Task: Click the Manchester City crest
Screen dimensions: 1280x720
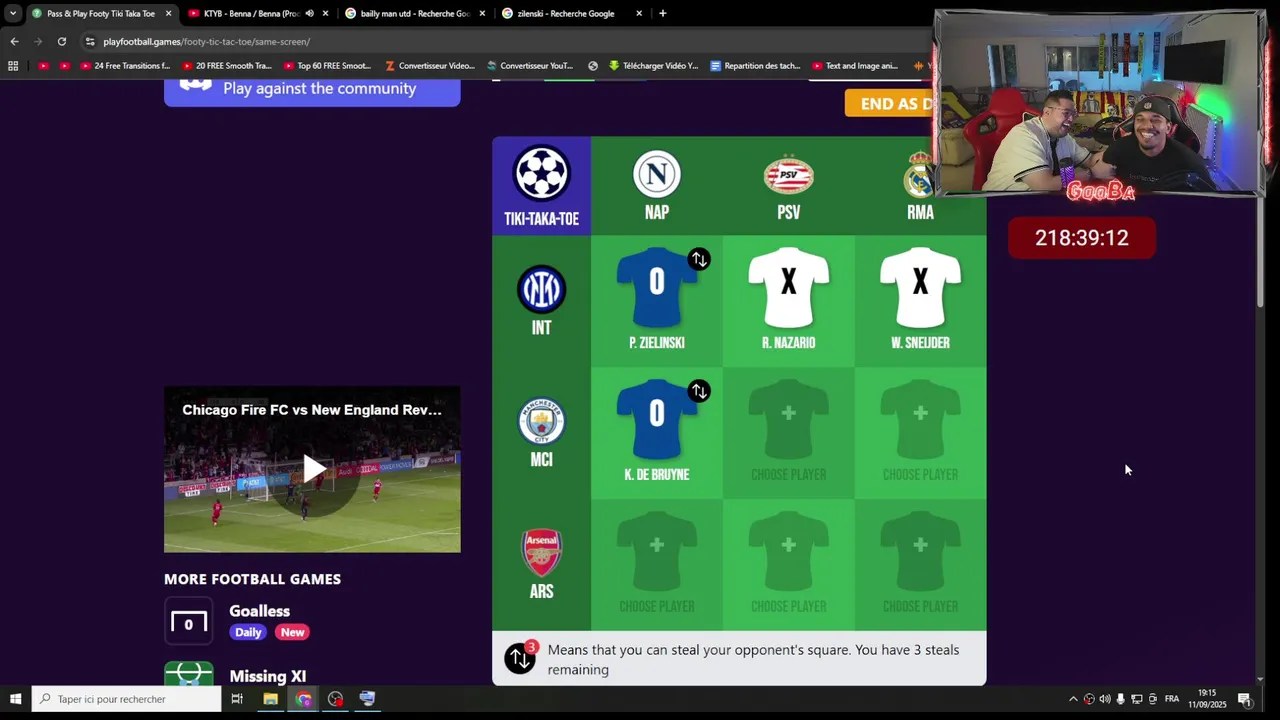Action: coord(541,422)
